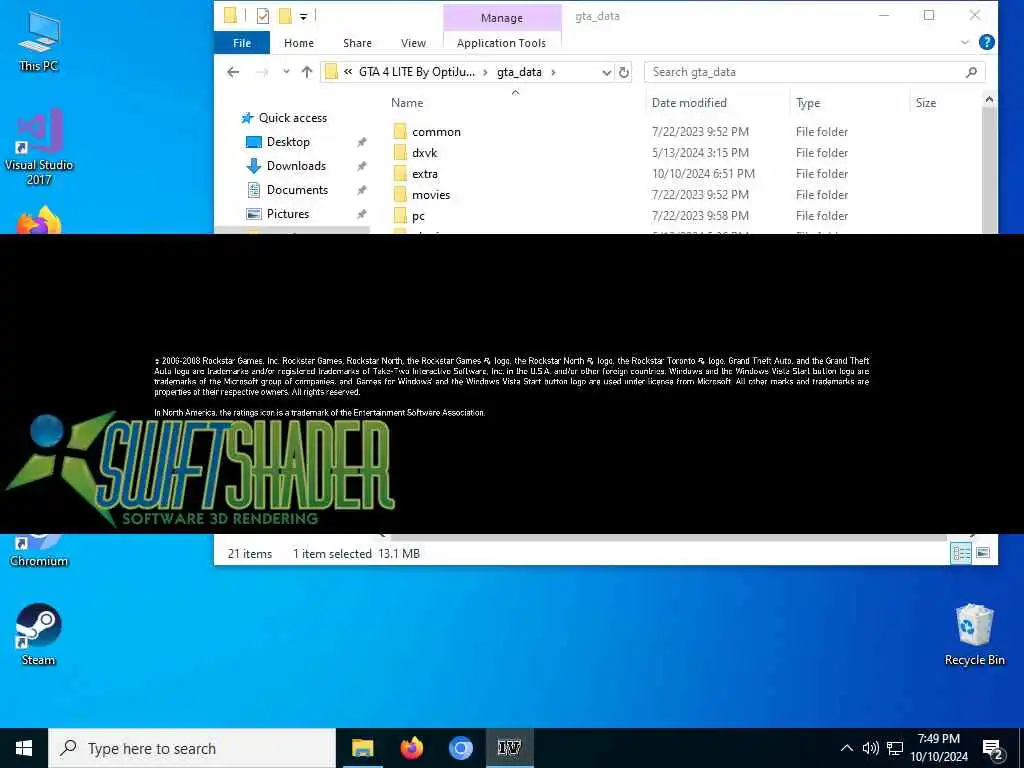
Task: Select the movies folder
Action: [431, 195]
